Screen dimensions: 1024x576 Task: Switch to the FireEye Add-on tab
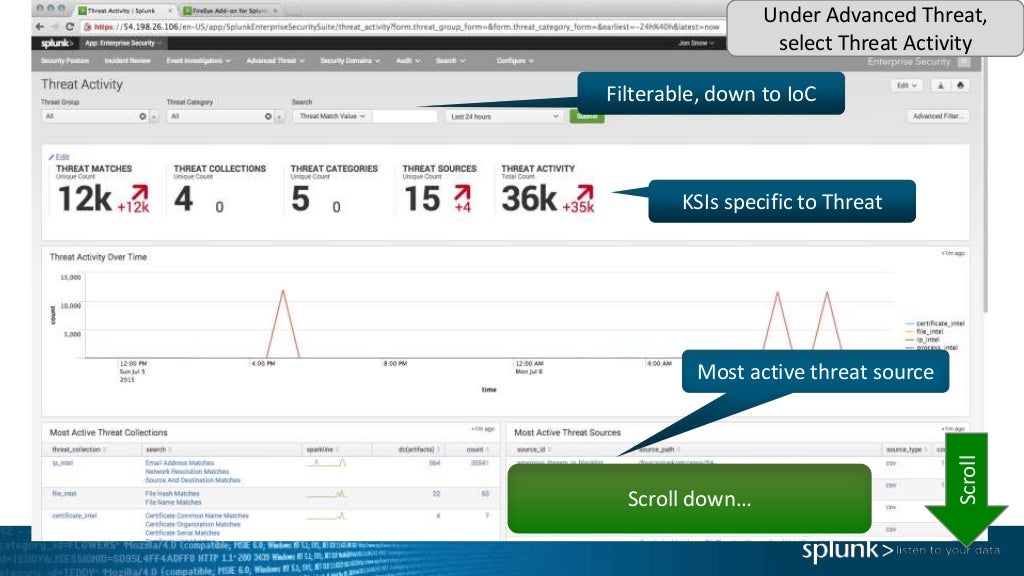[x=230, y=10]
